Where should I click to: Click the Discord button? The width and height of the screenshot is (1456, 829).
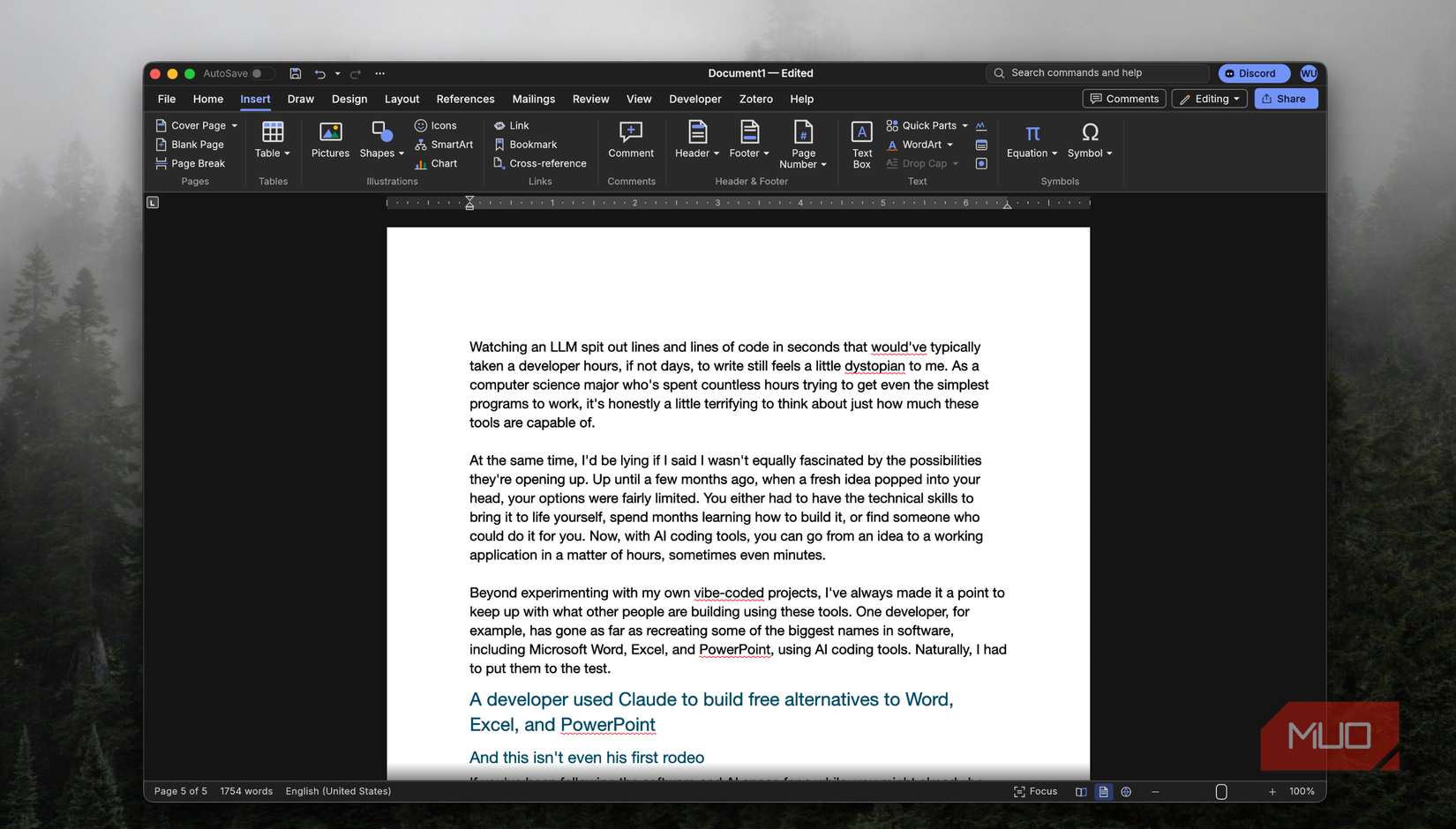pyautogui.click(x=1253, y=73)
